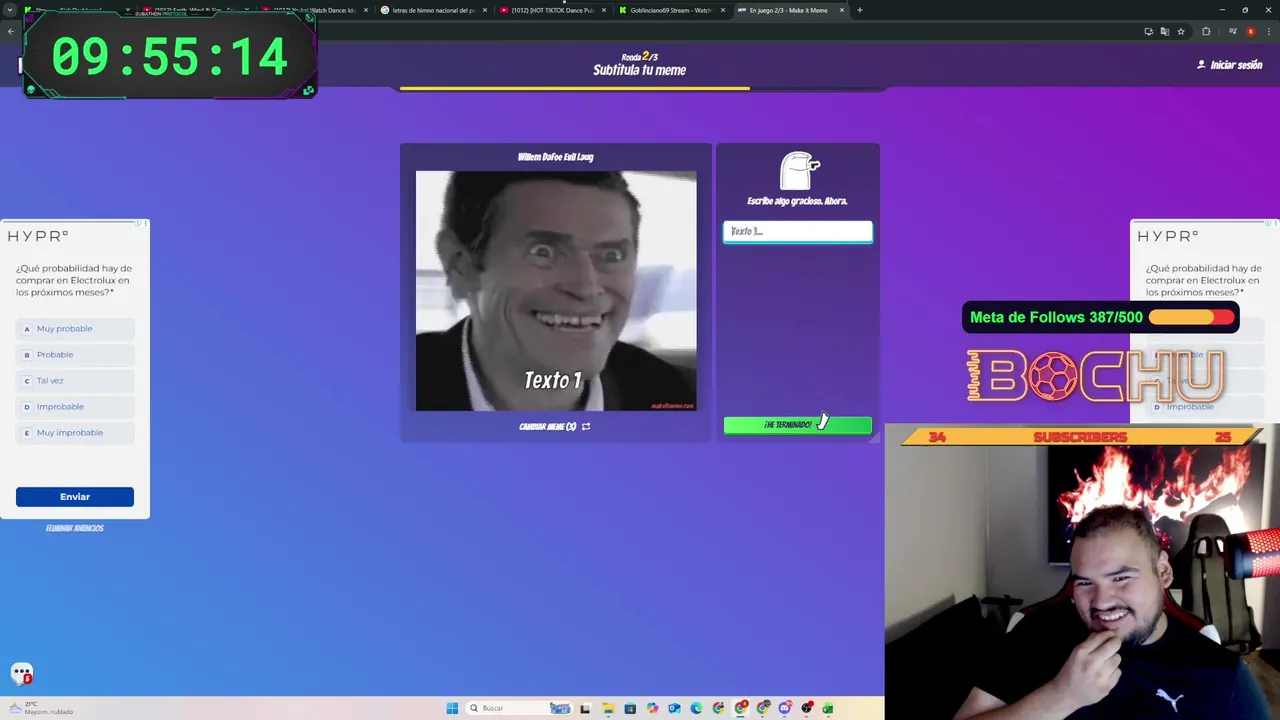
Task: Click the Texto 1 caption input field
Action: (798, 231)
